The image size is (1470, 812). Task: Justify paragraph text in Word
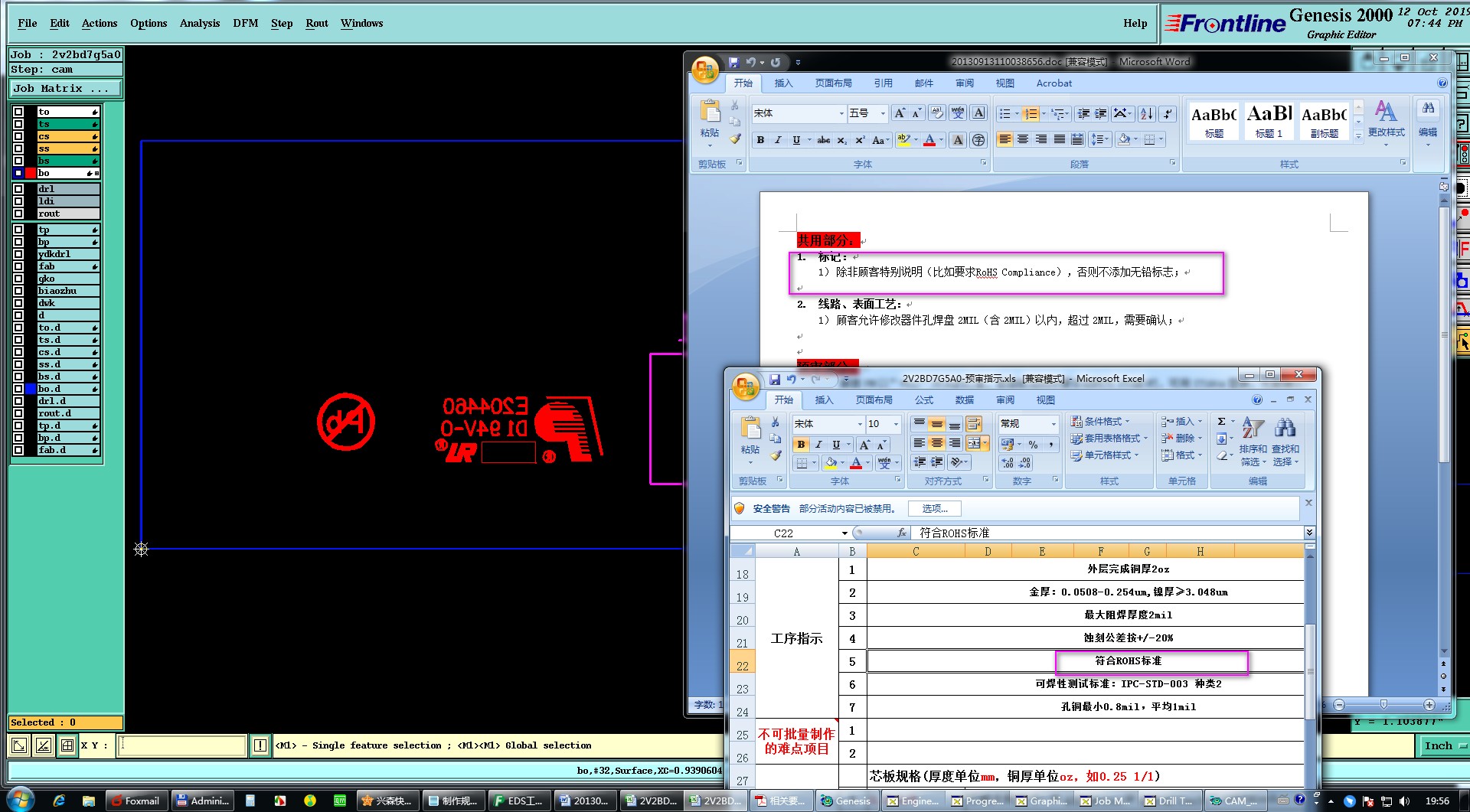(1059, 139)
